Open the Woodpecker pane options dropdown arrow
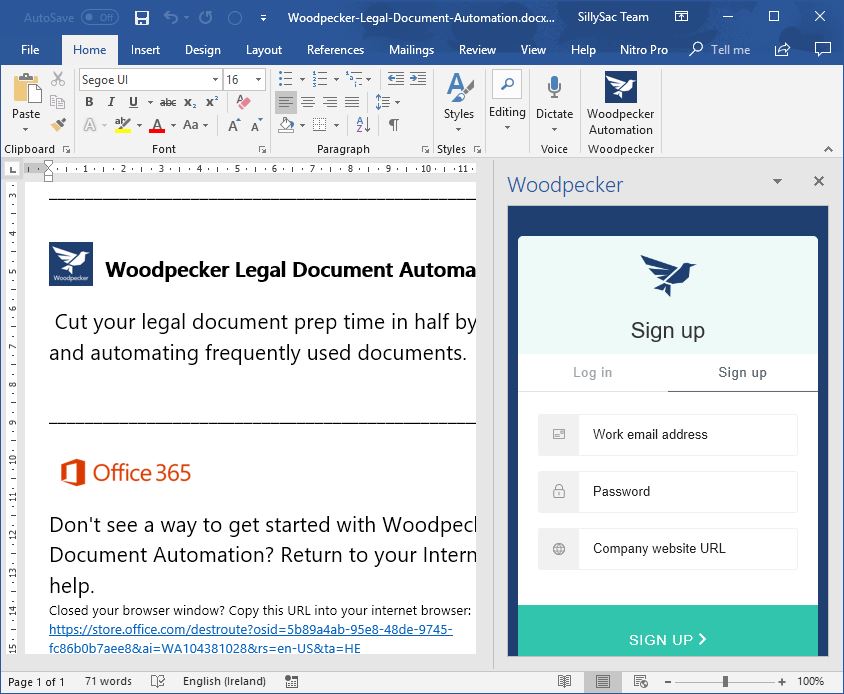The height and width of the screenshot is (694, 844). pyautogui.click(x=777, y=182)
